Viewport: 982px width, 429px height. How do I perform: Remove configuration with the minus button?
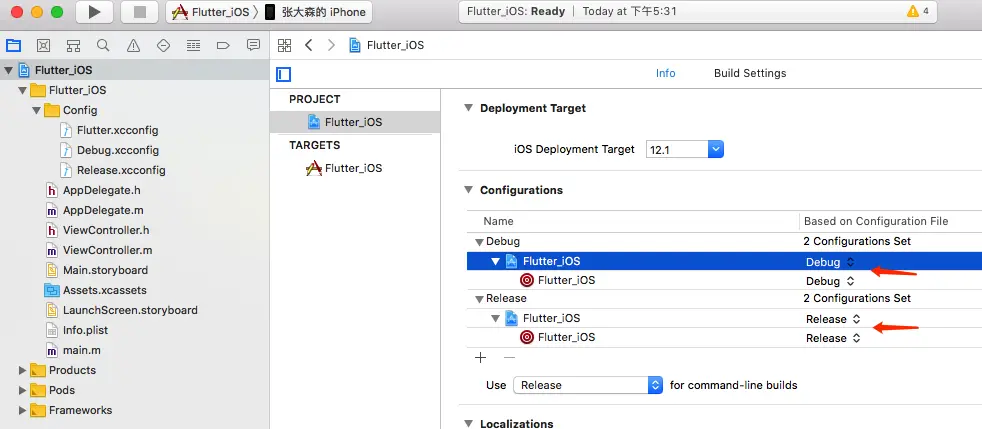[x=510, y=358]
